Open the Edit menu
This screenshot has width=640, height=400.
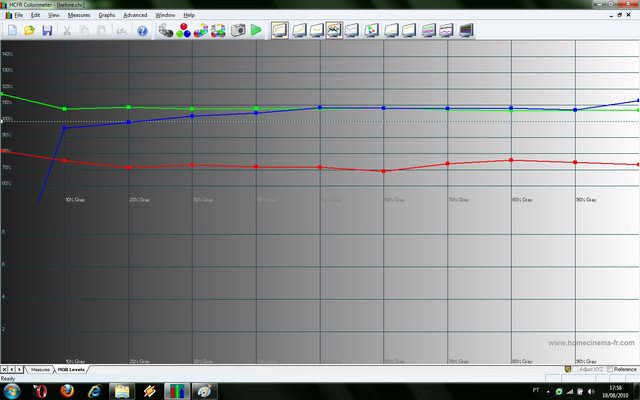36,15
